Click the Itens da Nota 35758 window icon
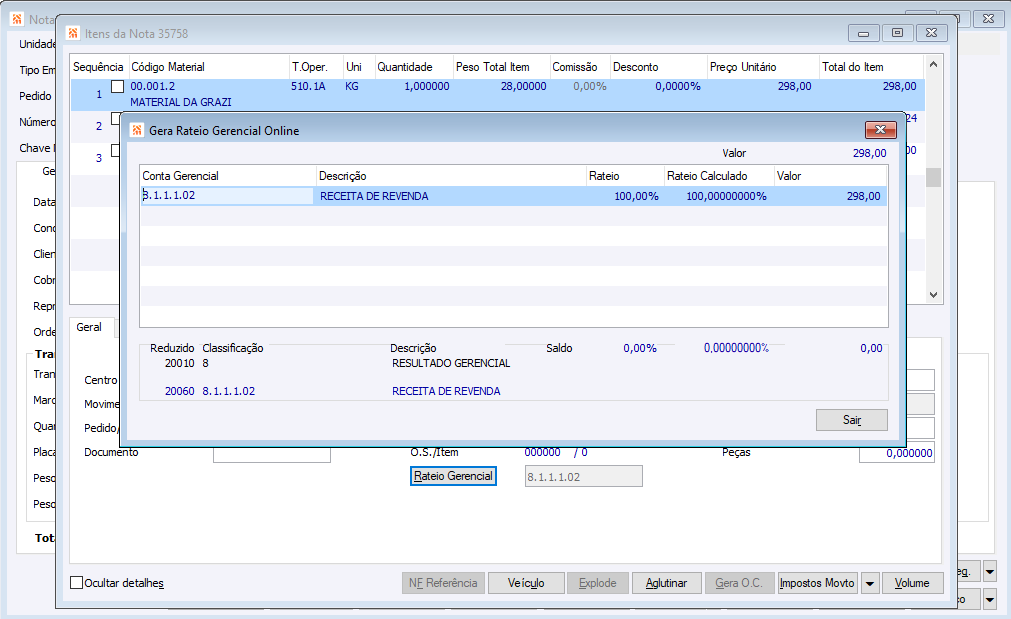Image resolution: width=1011 pixels, height=619 pixels. pyautogui.click(x=73, y=33)
